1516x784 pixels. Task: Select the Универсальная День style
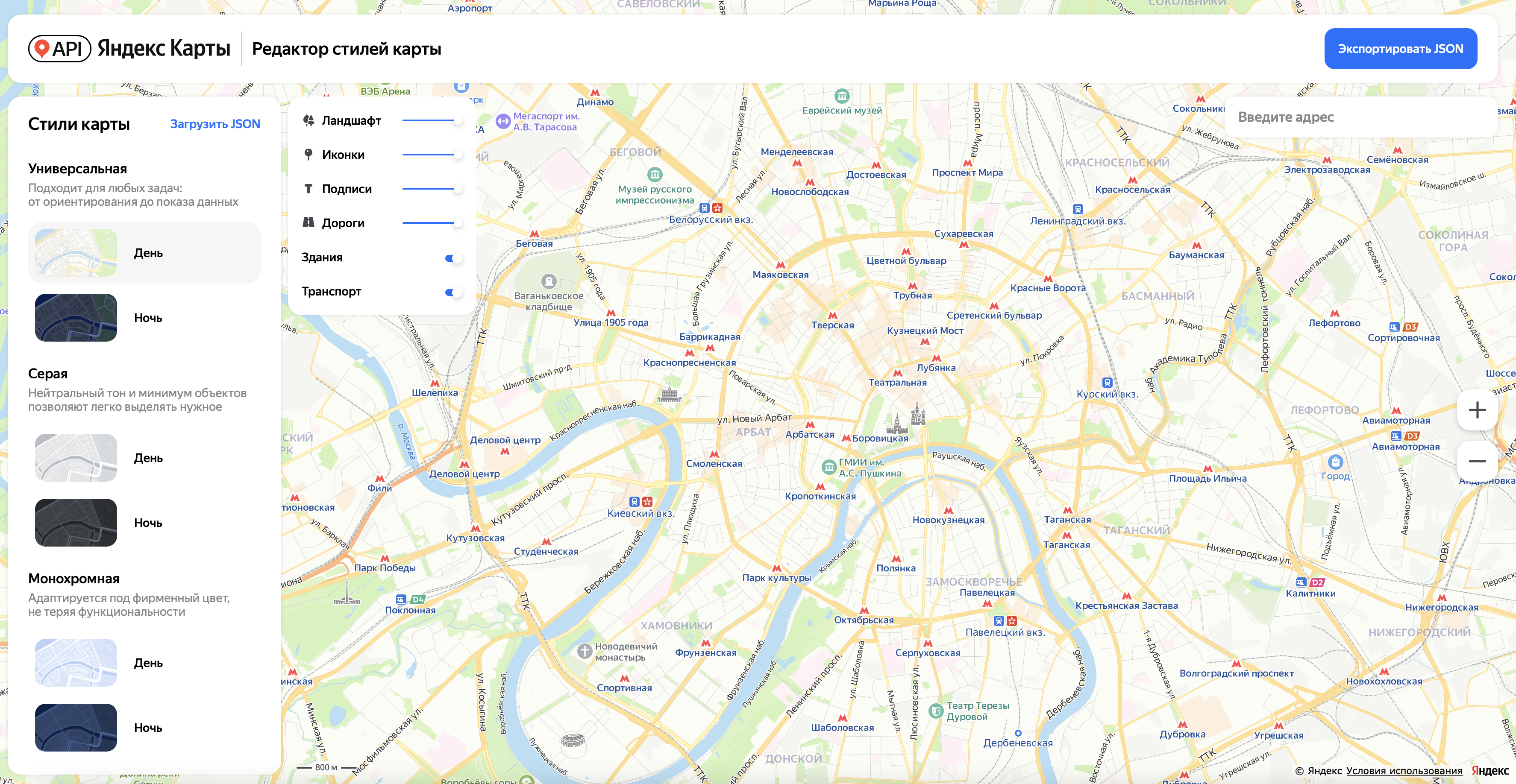[x=144, y=253]
